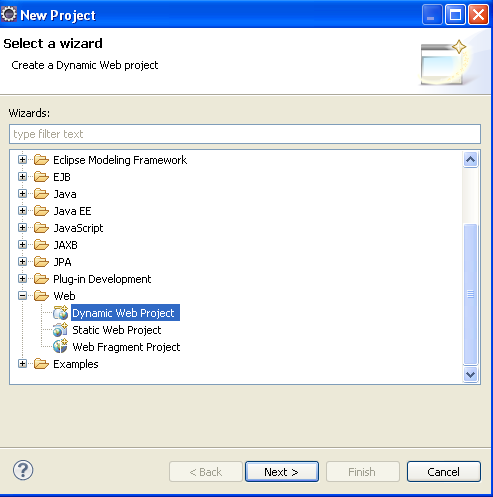The height and width of the screenshot is (497, 493).
Task: Expand the JAXB tree node
Action: click(x=22, y=245)
